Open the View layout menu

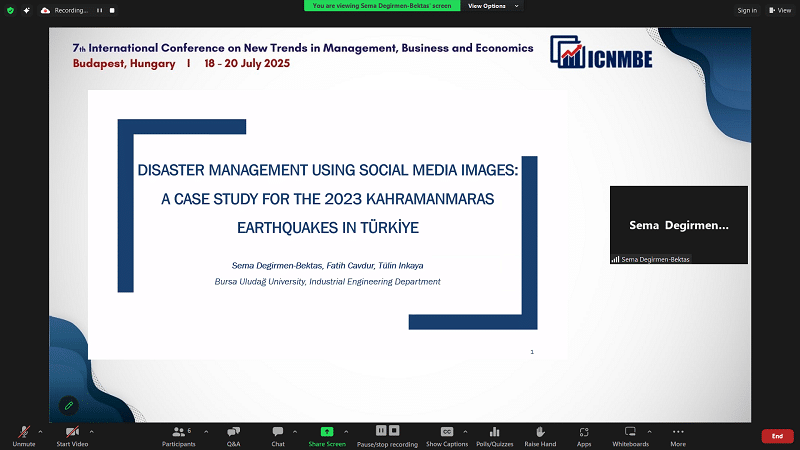point(781,10)
